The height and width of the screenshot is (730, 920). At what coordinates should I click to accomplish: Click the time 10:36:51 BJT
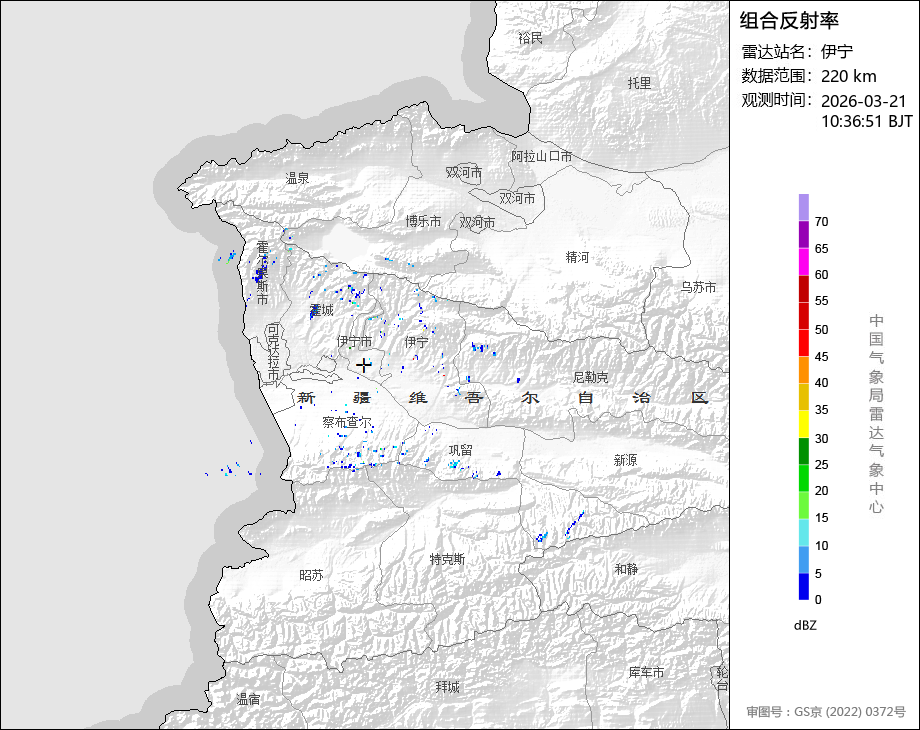tap(867, 121)
